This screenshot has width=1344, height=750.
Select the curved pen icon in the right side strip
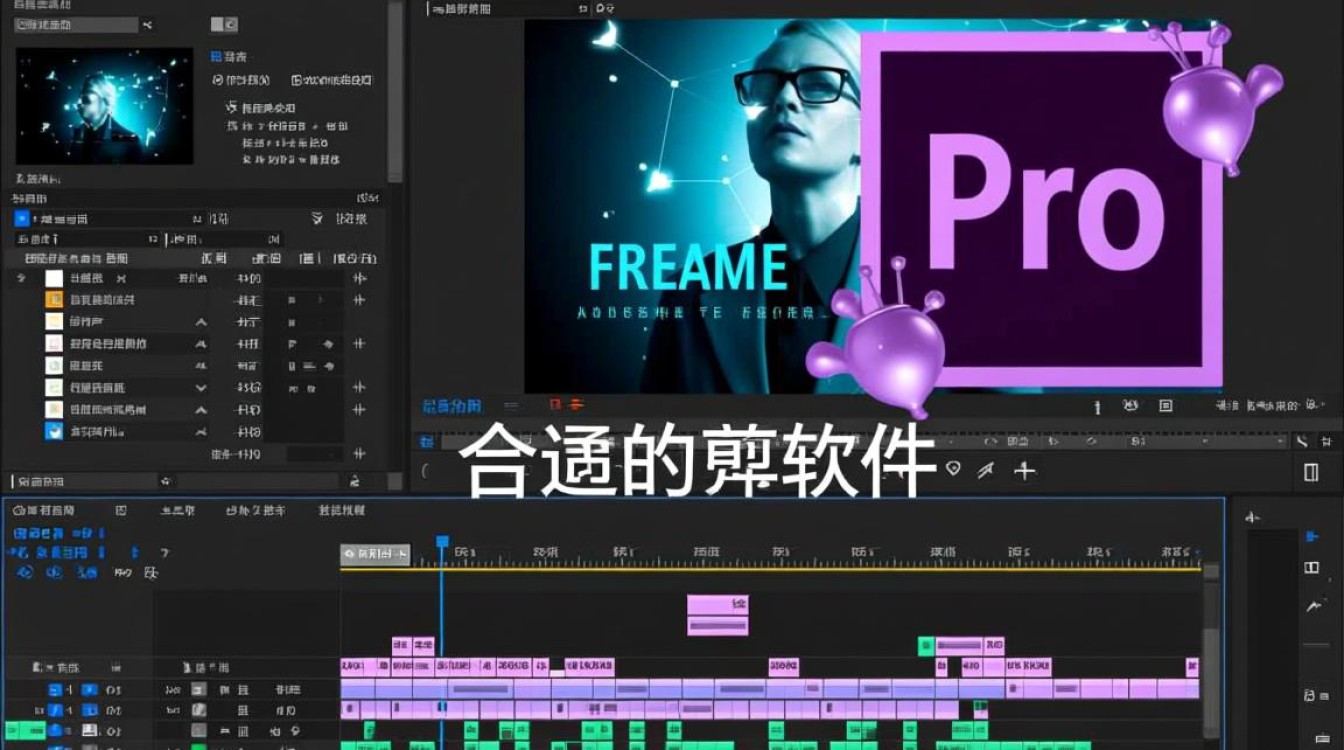click(x=1314, y=606)
